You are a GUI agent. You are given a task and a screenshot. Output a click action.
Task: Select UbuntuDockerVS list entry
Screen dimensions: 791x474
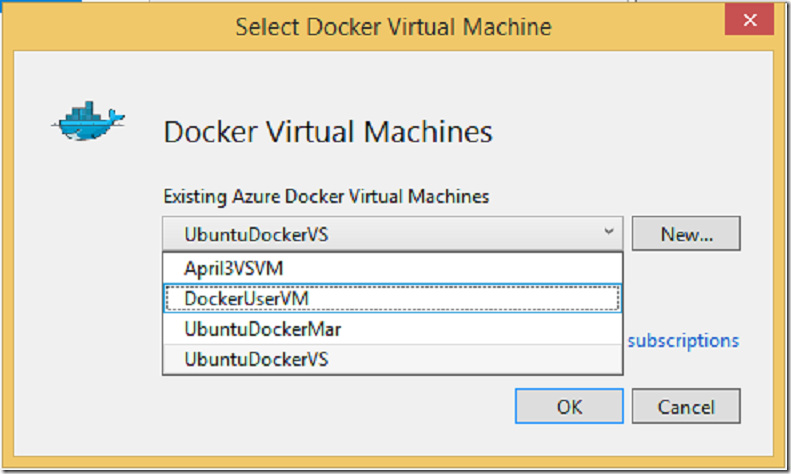tap(392, 360)
